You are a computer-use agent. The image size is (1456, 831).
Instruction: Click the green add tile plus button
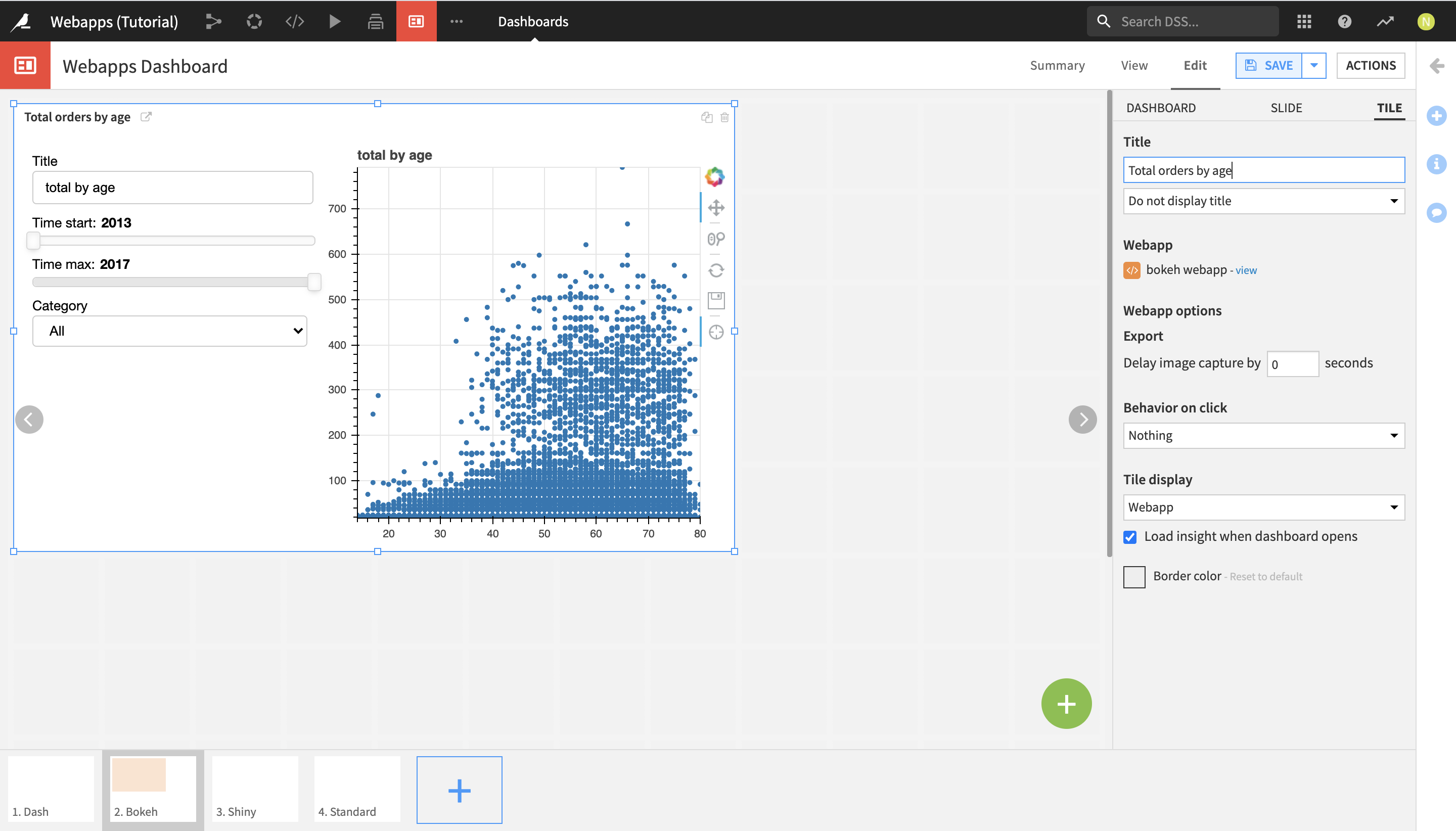click(x=1066, y=704)
